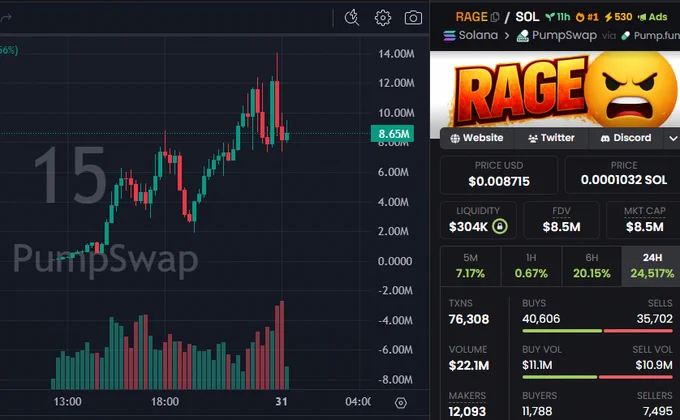Click the BUY VOL $11.1M value
The width and height of the screenshot is (680, 420).
coord(537,365)
